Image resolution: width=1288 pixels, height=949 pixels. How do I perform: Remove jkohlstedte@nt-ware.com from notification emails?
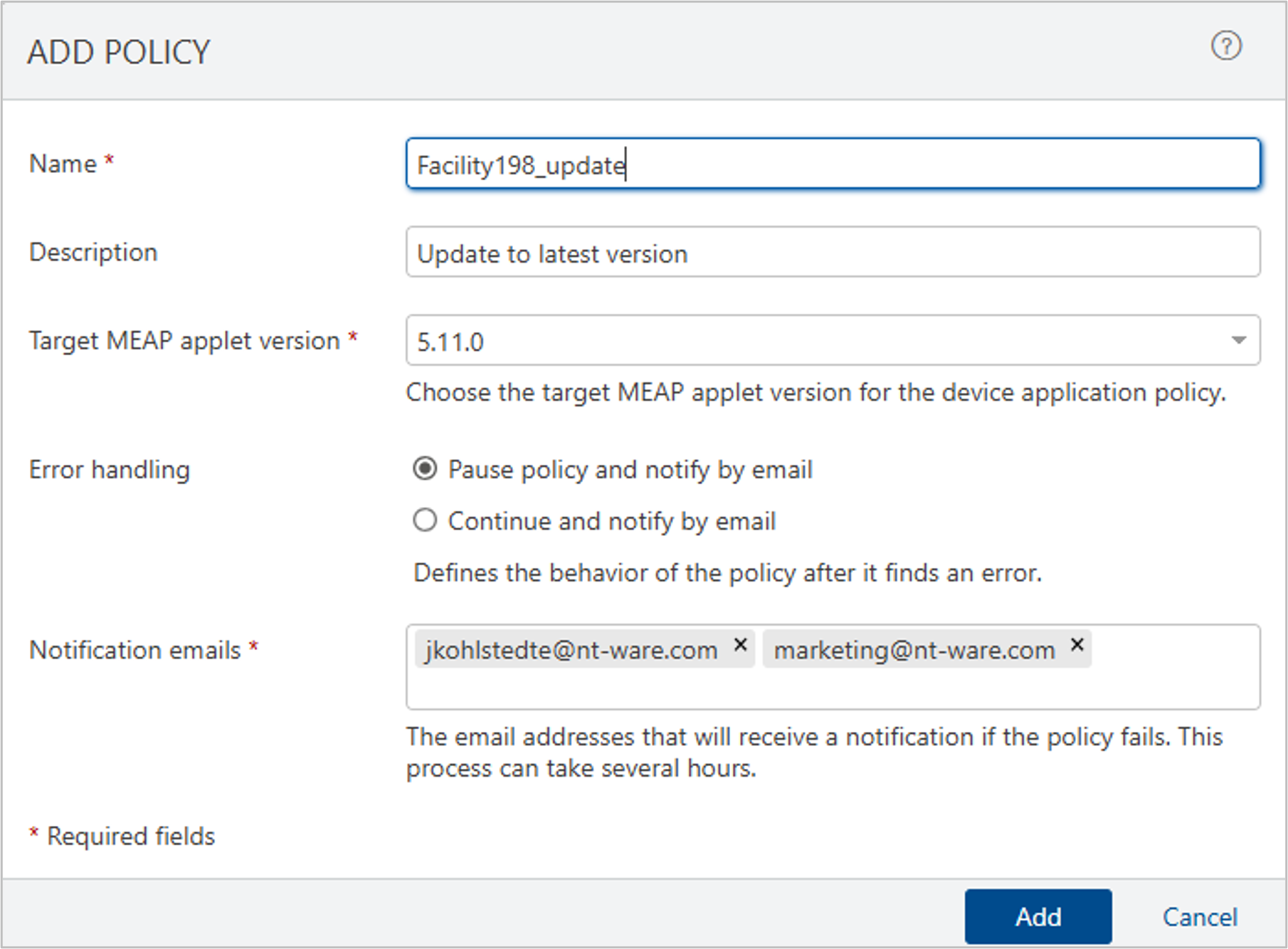pos(740,645)
